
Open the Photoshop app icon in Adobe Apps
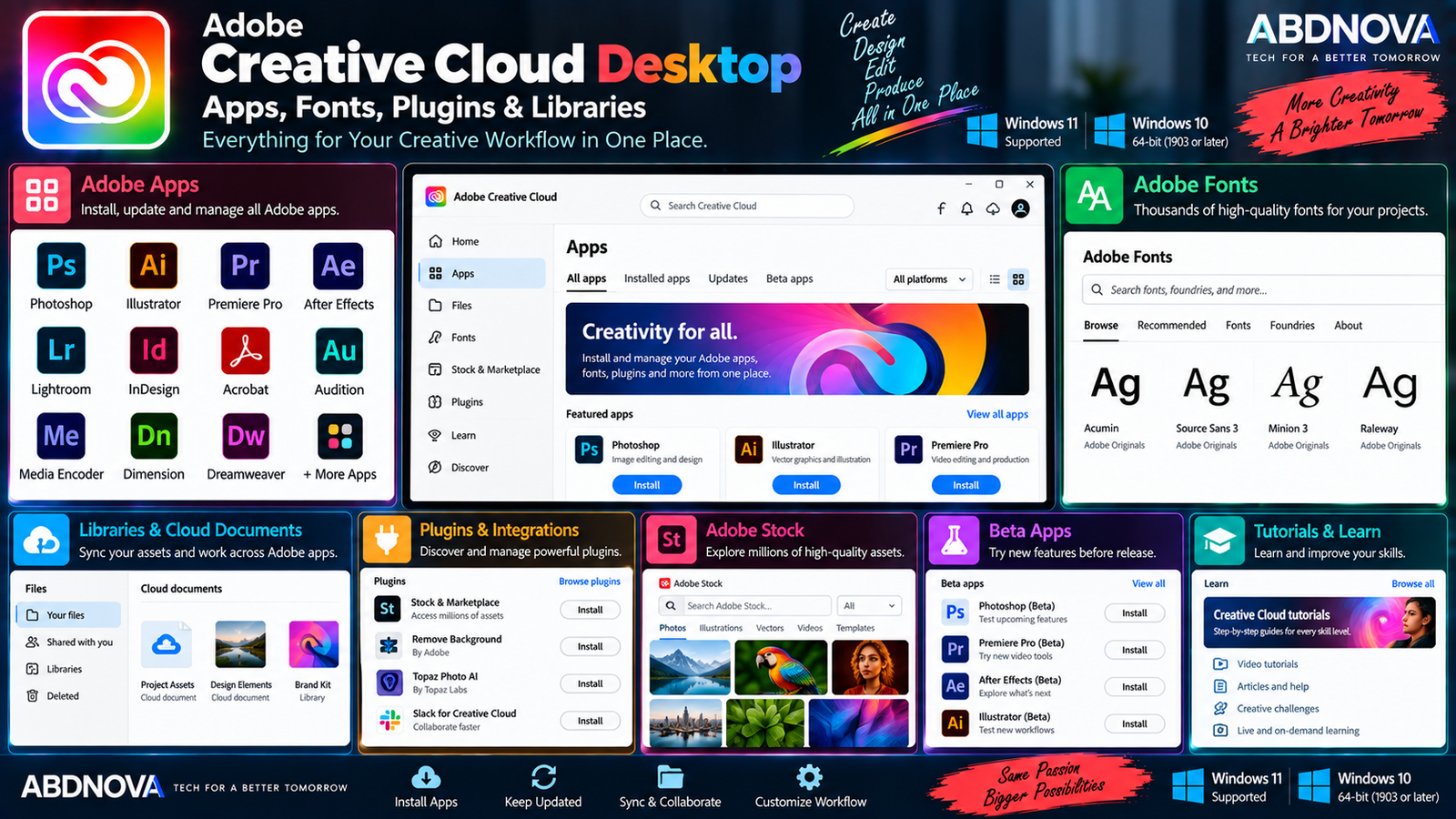pyautogui.click(x=61, y=265)
